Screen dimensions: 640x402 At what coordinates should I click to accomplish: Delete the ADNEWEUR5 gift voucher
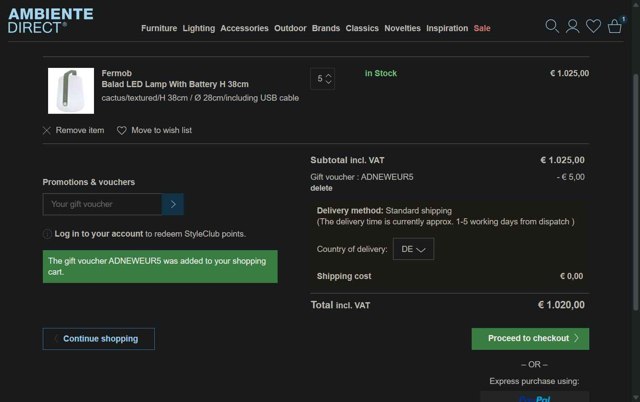click(x=321, y=188)
